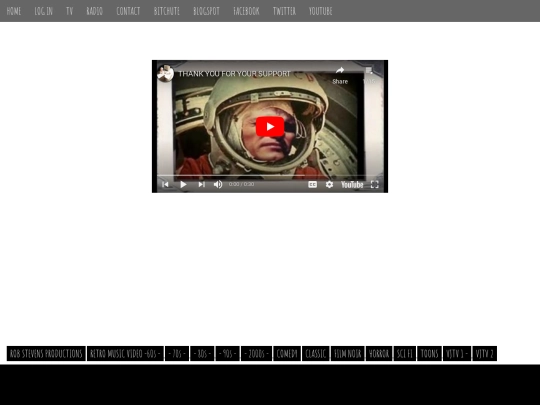This screenshot has width=540, height=405.
Task: Open BLOGSPOT link in navigation
Action: 206,11
